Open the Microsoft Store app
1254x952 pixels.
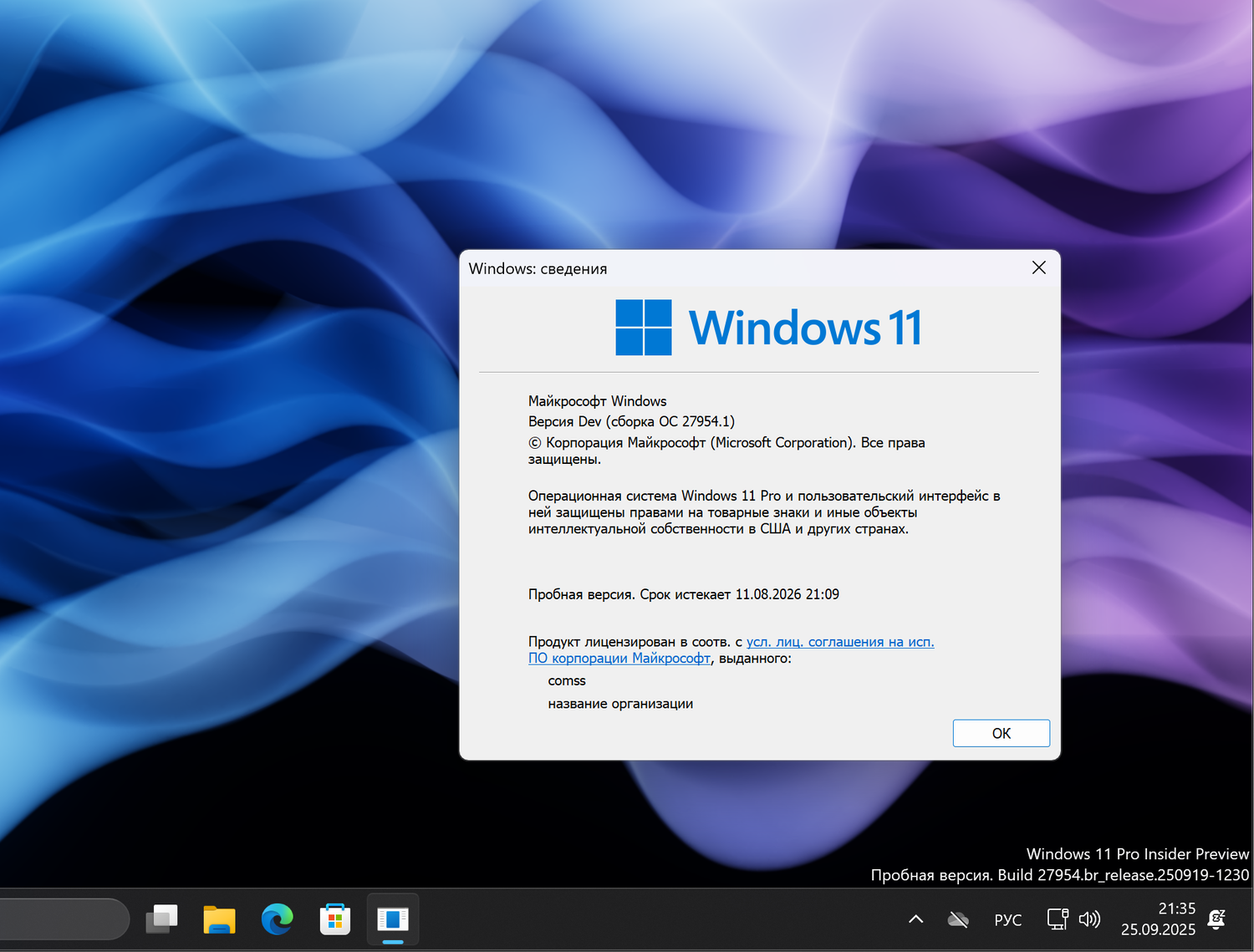(334, 919)
